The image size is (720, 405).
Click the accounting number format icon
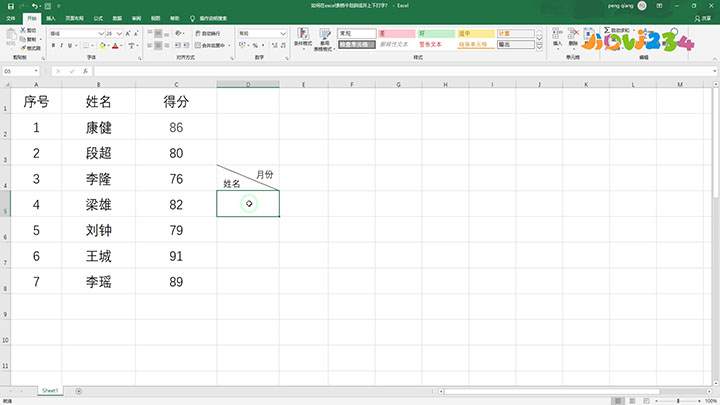[242, 45]
